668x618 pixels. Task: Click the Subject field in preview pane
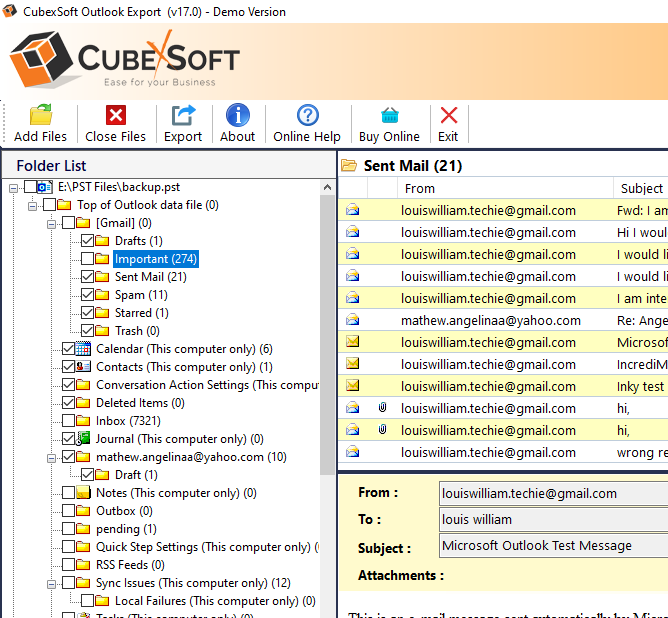[x=553, y=546]
